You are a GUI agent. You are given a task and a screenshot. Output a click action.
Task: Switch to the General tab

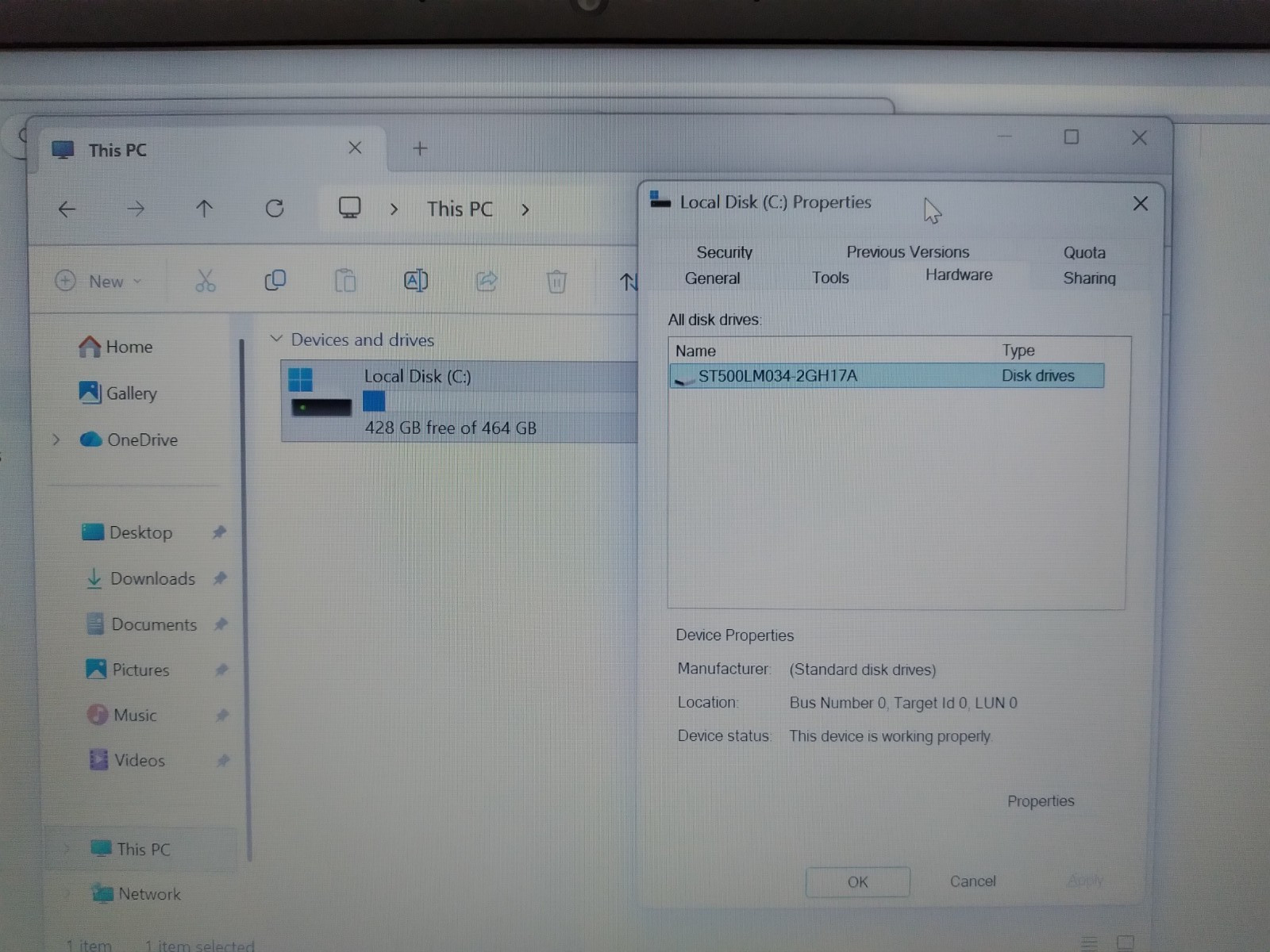pos(712,278)
